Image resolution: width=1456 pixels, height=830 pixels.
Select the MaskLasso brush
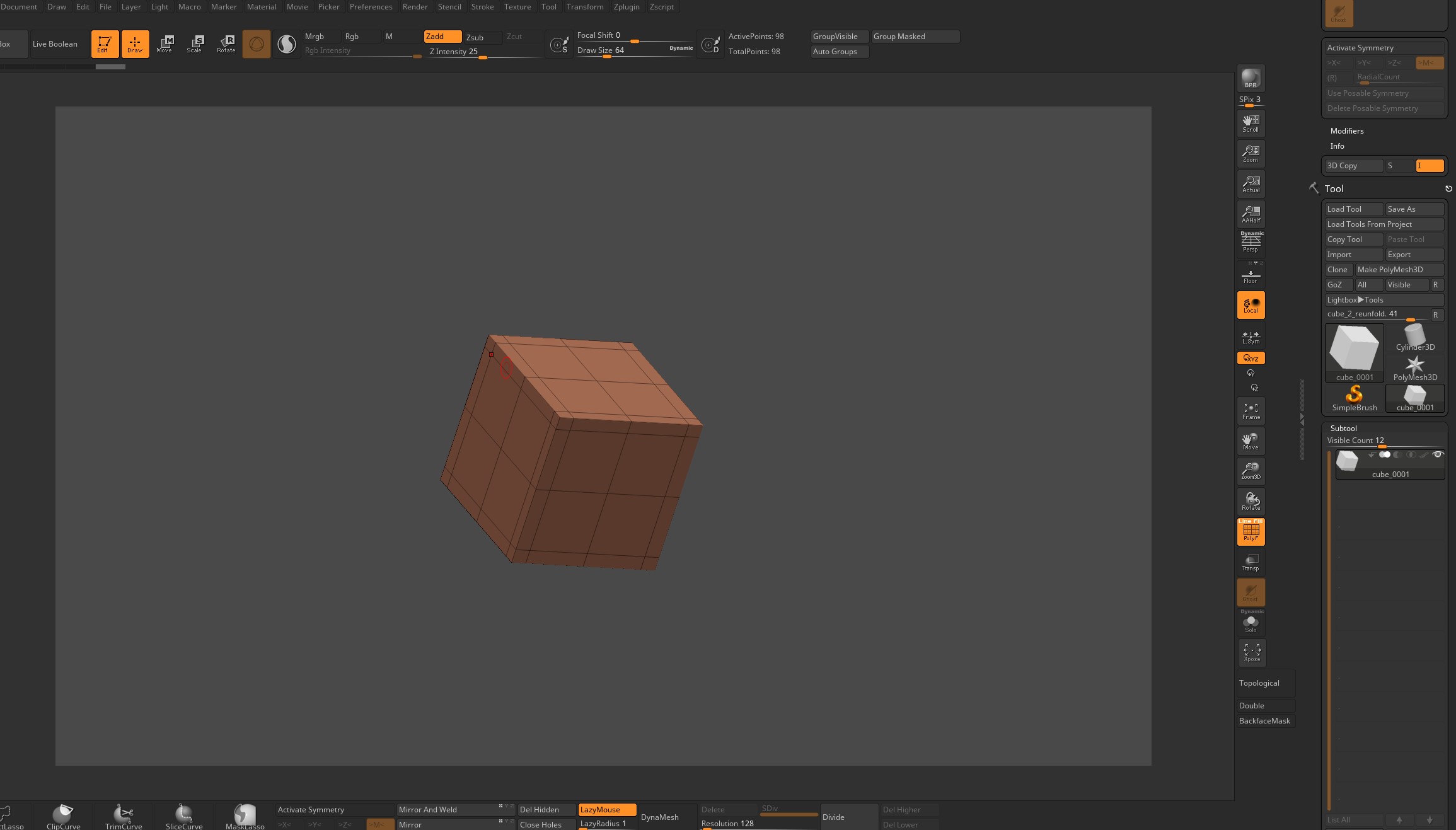(245, 817)
